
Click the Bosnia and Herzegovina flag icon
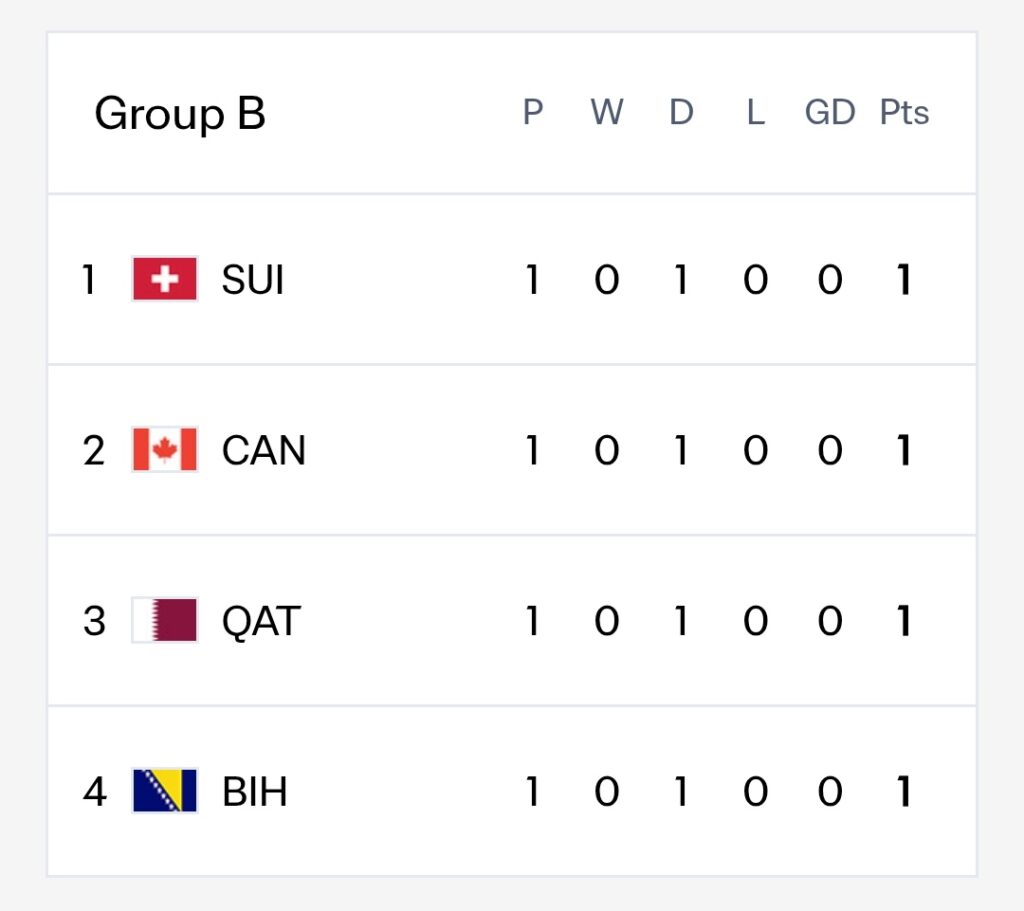(165, 790)
